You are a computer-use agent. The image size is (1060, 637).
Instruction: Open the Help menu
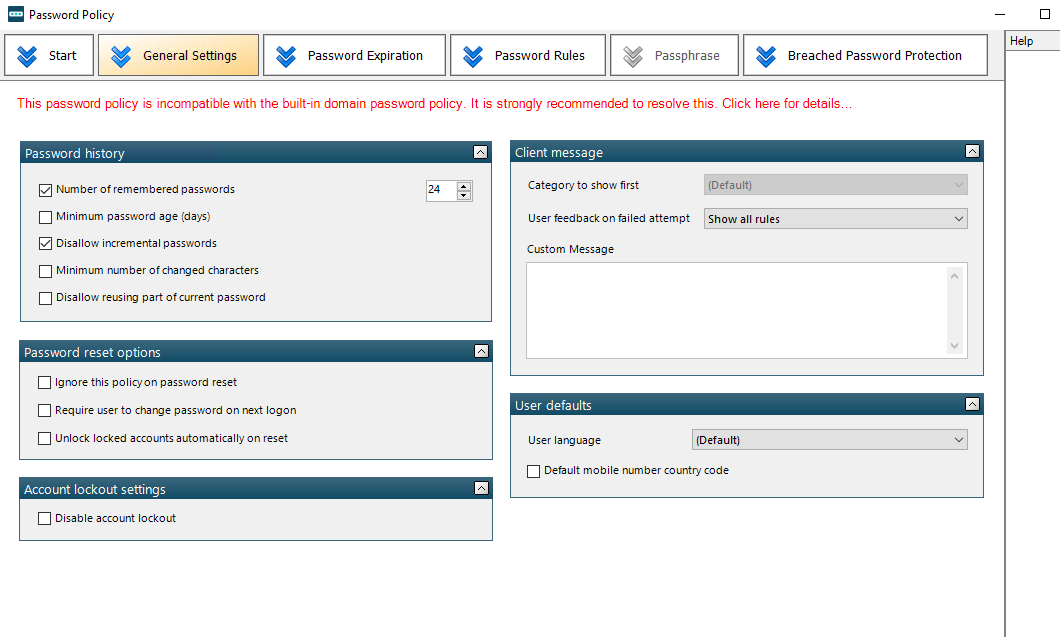(x=1021, y=41)
